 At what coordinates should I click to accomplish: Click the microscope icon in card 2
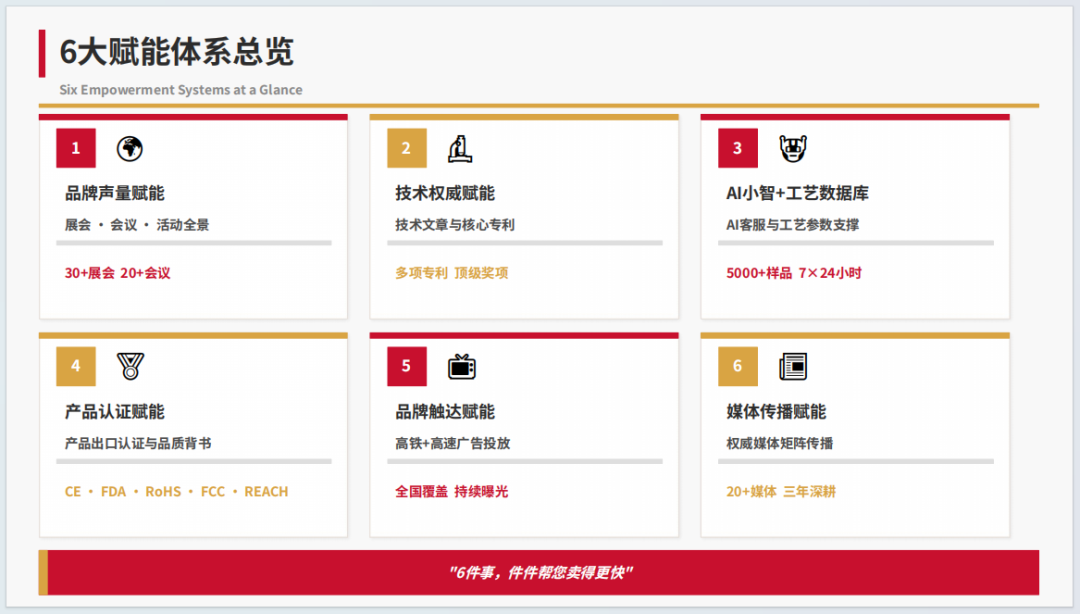(460, 148)
